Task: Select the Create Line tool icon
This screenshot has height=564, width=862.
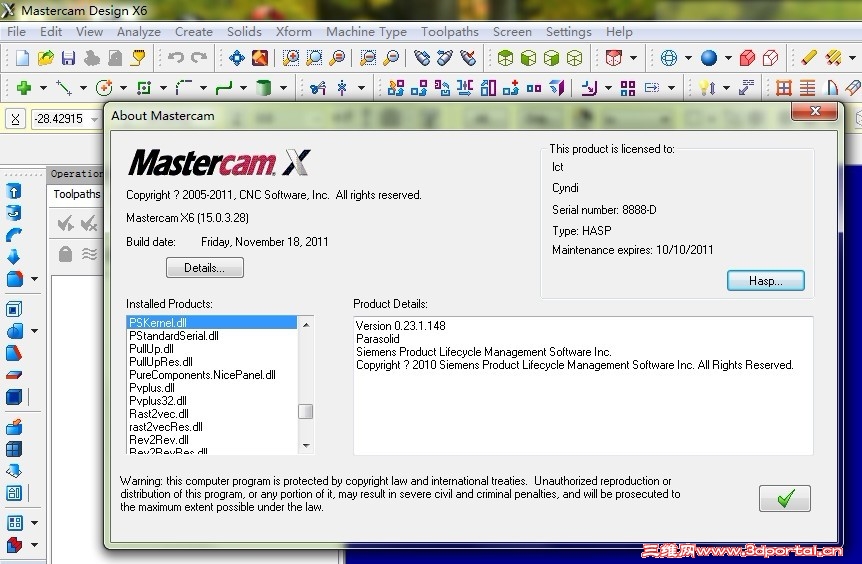Action: click(64, 87)
